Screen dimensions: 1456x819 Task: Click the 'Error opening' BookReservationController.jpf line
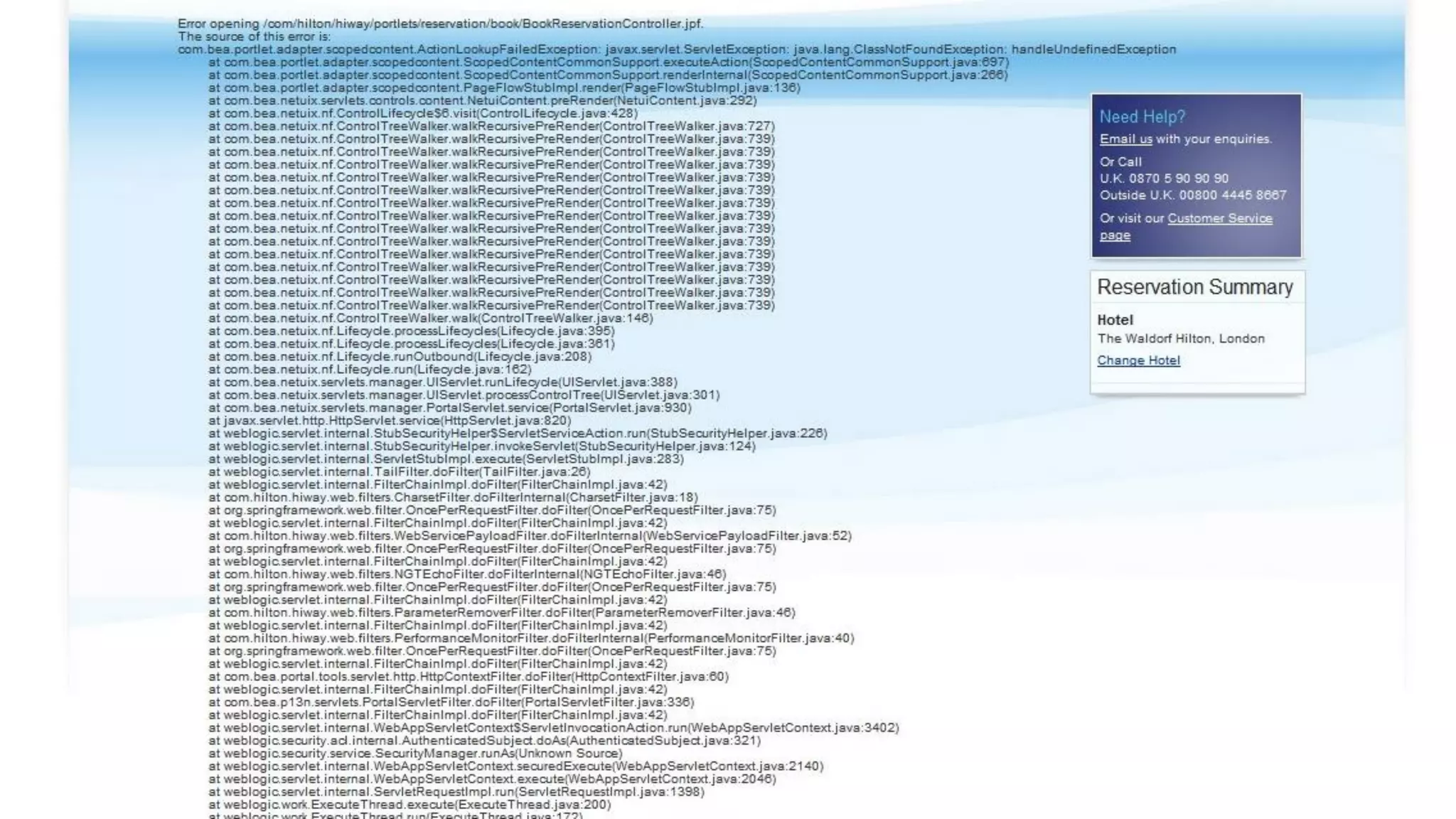[440, 23]
